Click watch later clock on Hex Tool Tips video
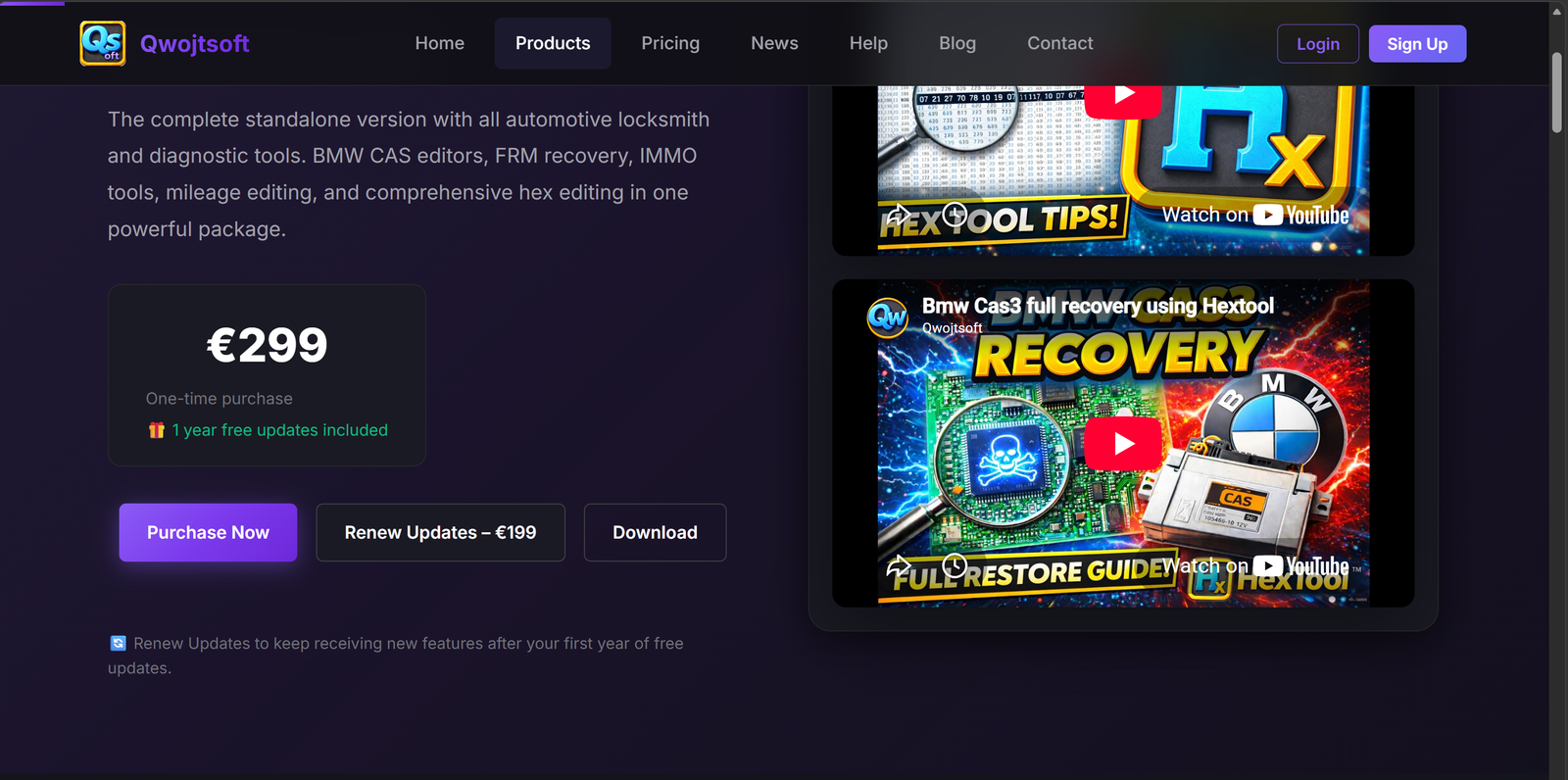1568x780 pixels. (955, 214)
